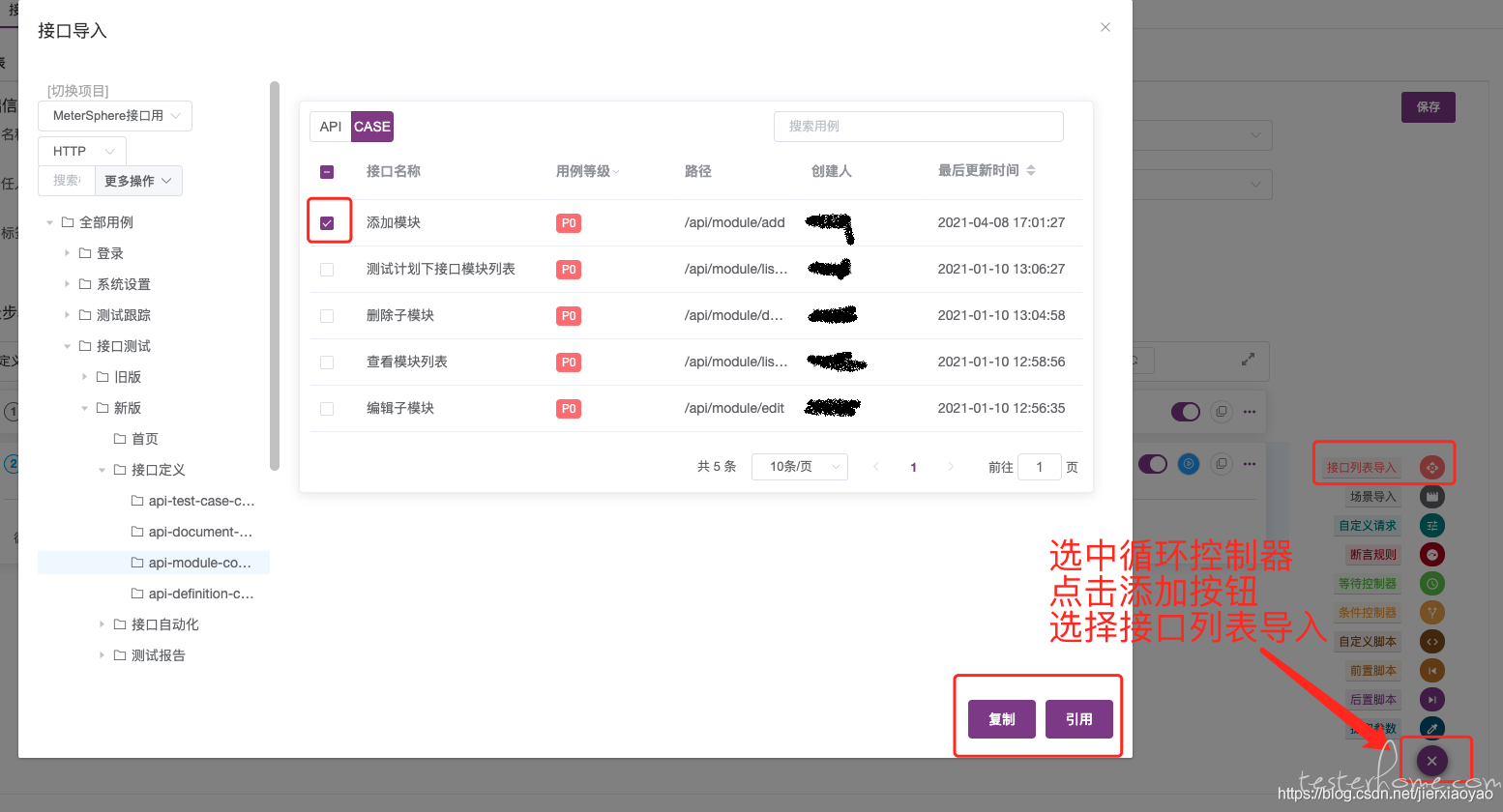Collapse the 新版 tree node

tap(84, 408)
